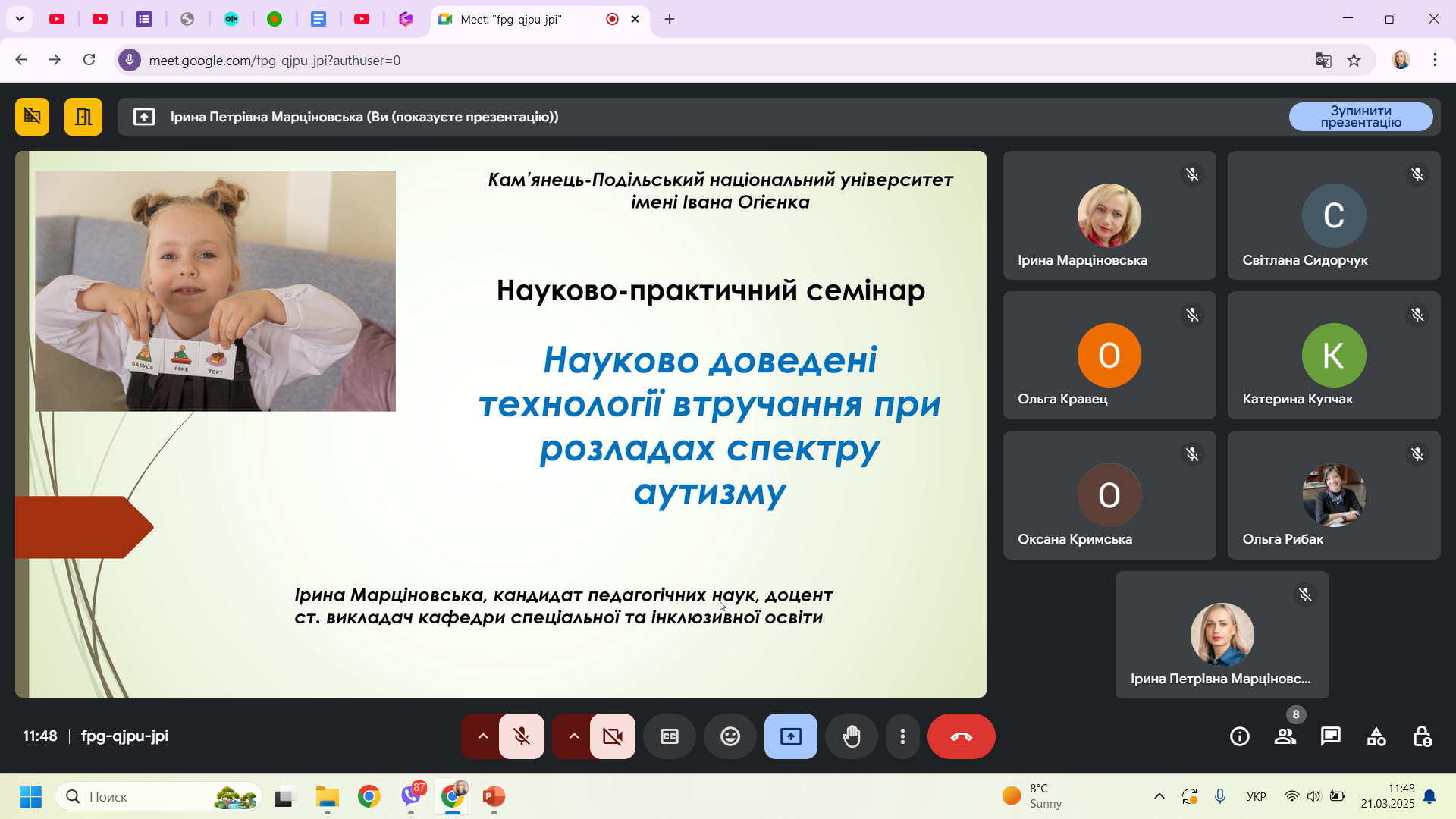
Task: Toggle closed captions
Action: click(670, 736)
